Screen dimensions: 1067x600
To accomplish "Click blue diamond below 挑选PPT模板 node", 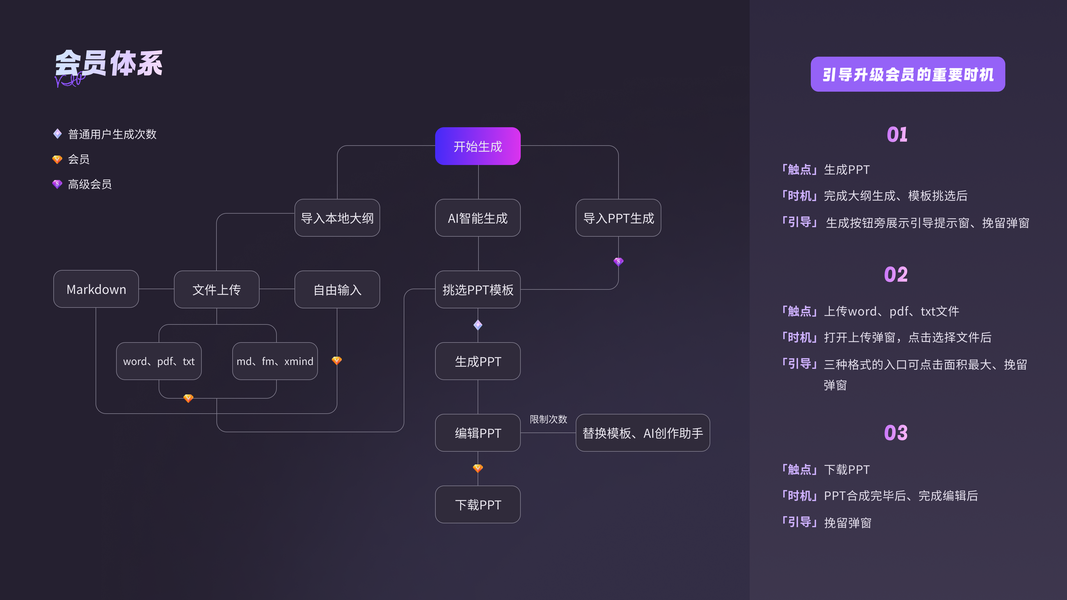I will pyautogui.click(x=478, y=325).
